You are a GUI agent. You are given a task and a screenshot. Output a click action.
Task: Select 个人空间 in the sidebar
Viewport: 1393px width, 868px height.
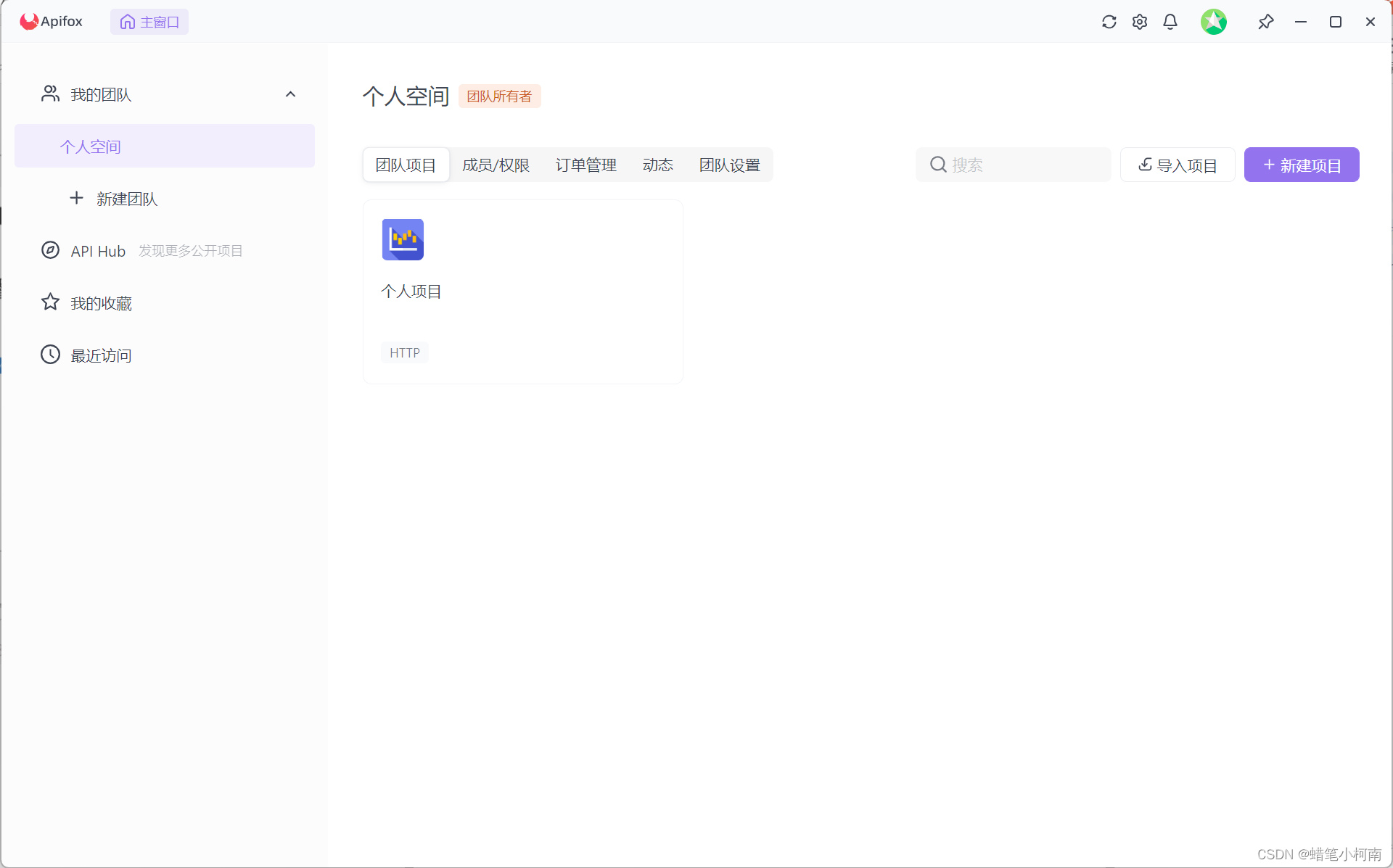pyautogui.click(x=165, y=146)
